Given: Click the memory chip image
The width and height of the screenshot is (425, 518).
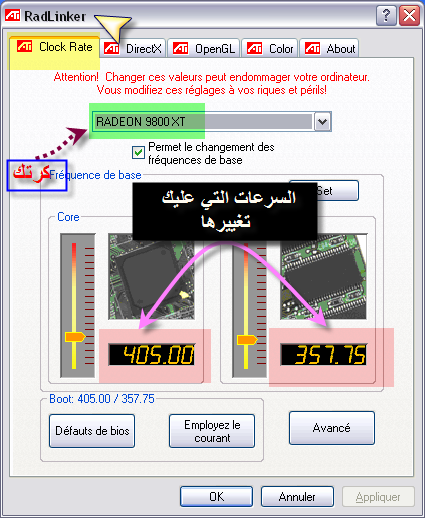Looking at the screenshot, I should pos(323,277).
